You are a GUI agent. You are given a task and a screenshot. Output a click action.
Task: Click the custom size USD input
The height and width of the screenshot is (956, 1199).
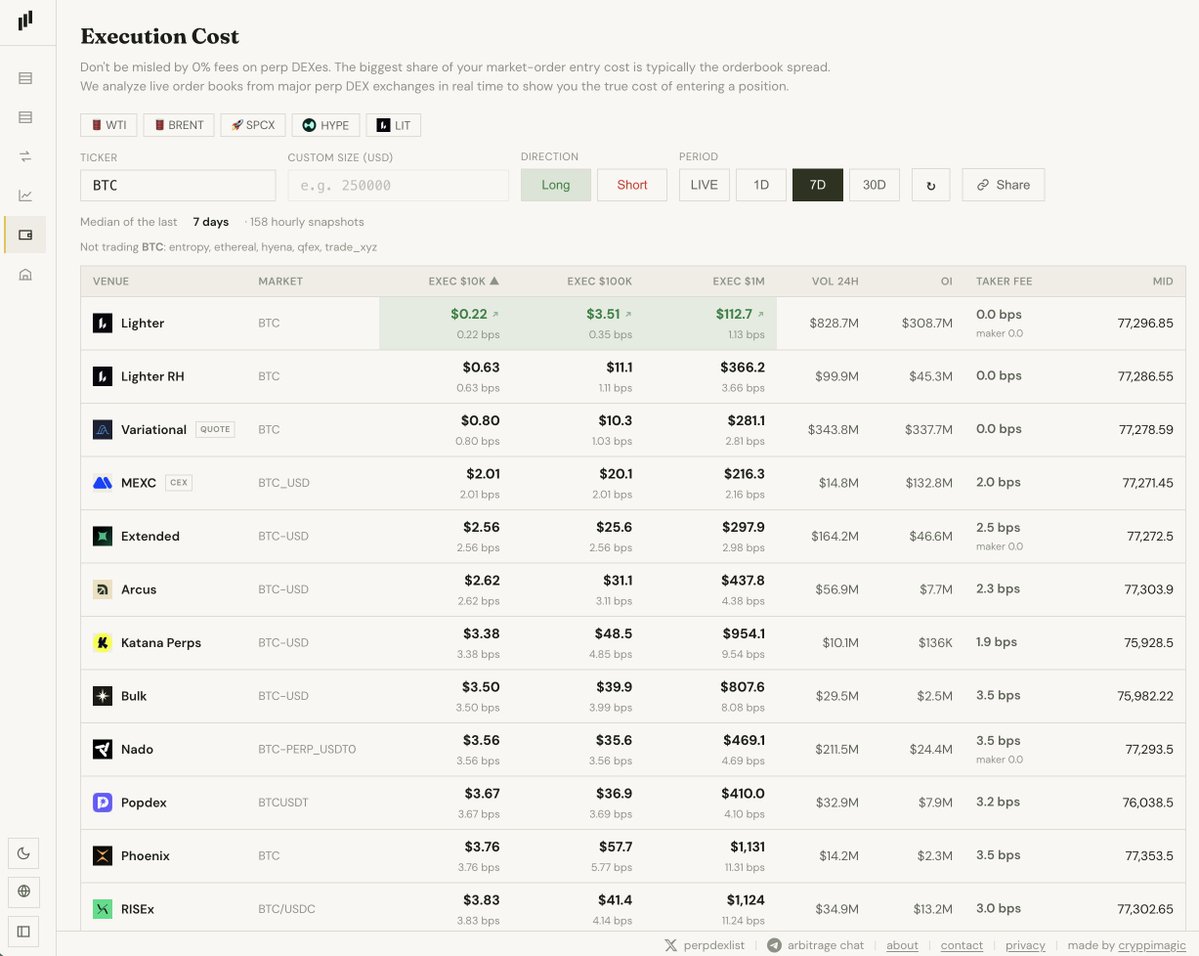click(398, 185)
